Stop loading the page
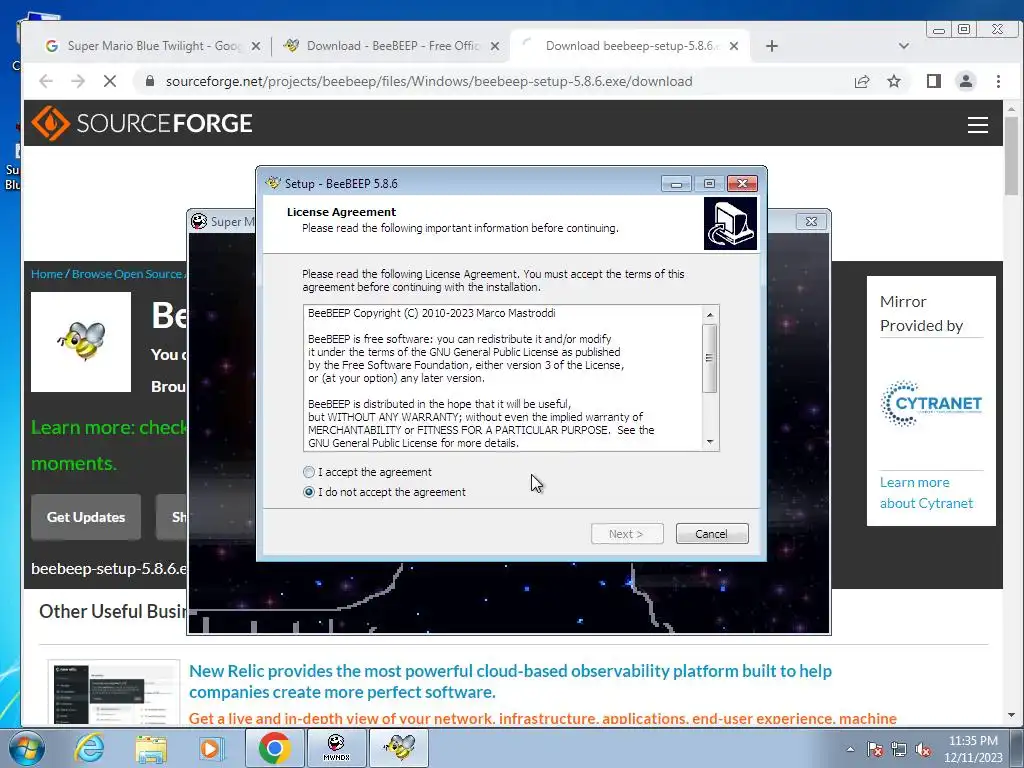The height and width of the screenshot is (768, 1024). (110, 81)
